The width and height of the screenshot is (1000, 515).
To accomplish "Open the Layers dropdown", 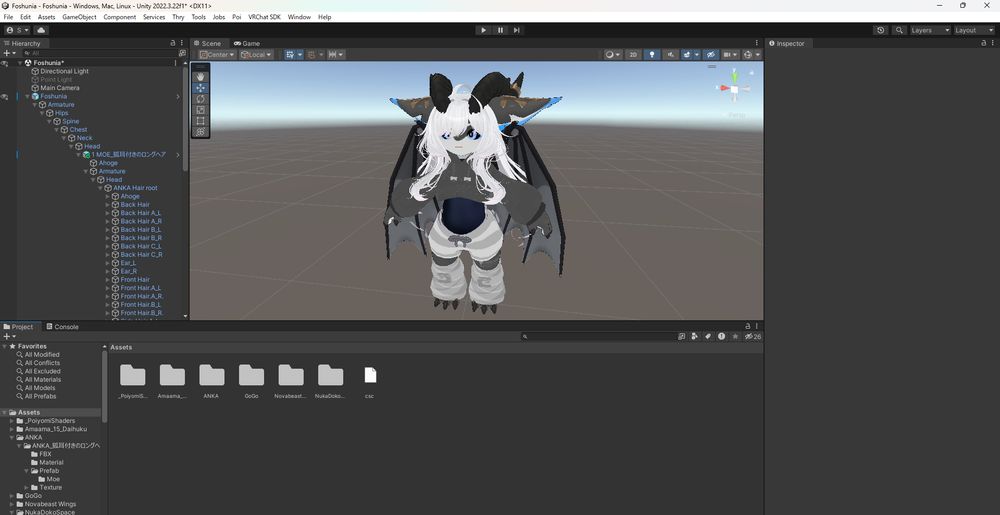I will (x=930, y=30).
